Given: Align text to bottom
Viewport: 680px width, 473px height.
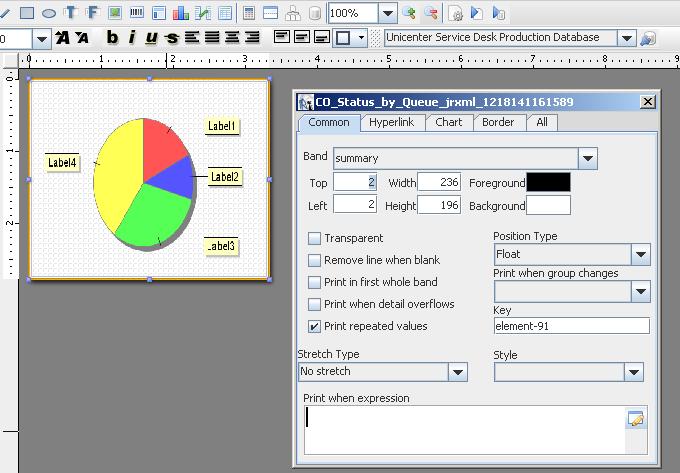Looking at the screenshot, I should 321,37.
